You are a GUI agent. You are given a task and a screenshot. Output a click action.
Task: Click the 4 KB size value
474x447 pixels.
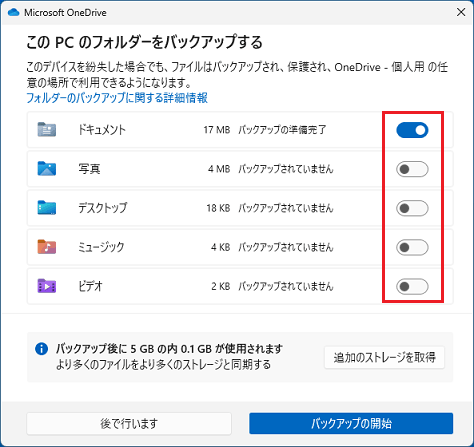[x=220, y=247]
